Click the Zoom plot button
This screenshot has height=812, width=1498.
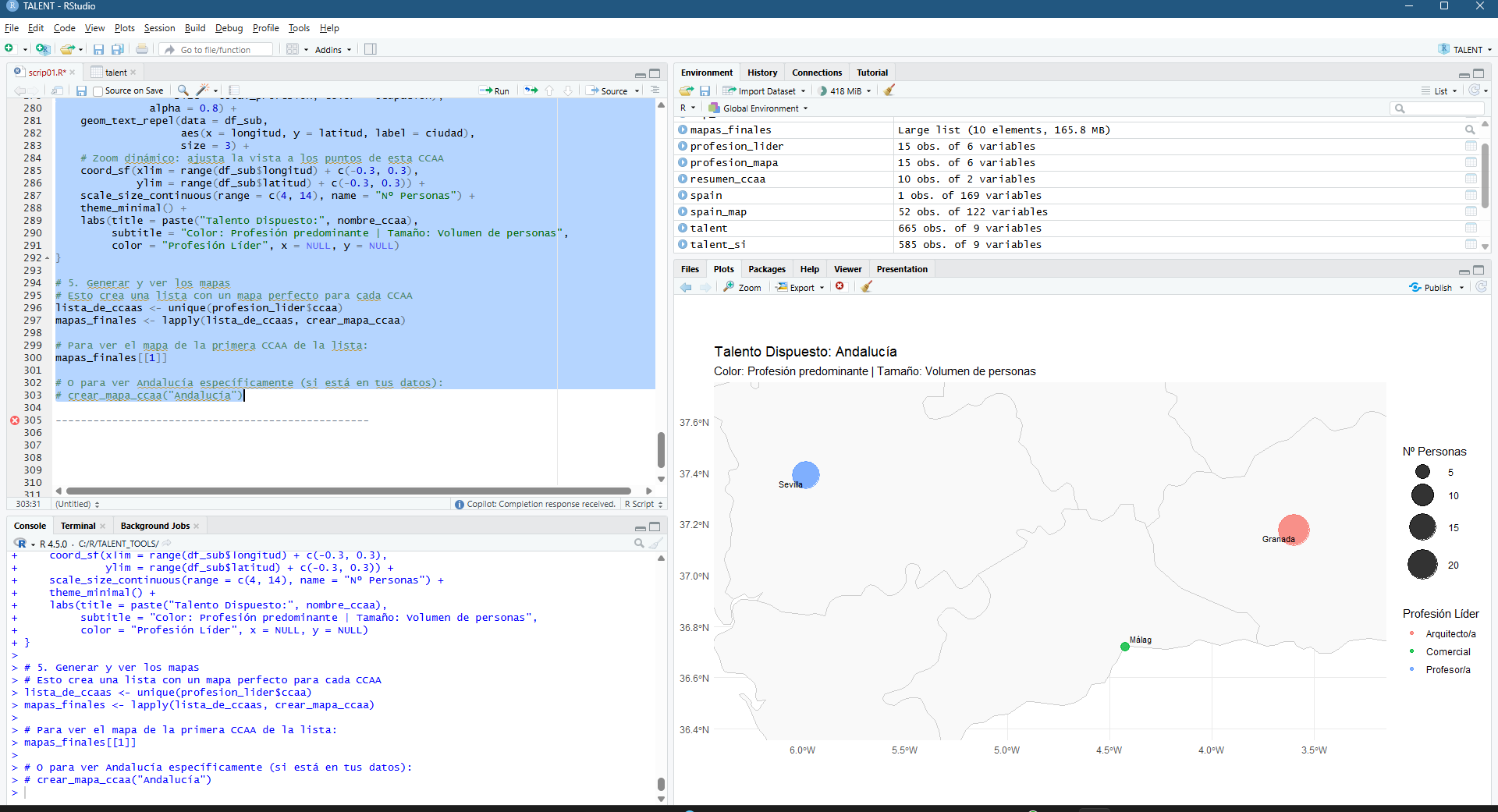[x=742, y=287]
